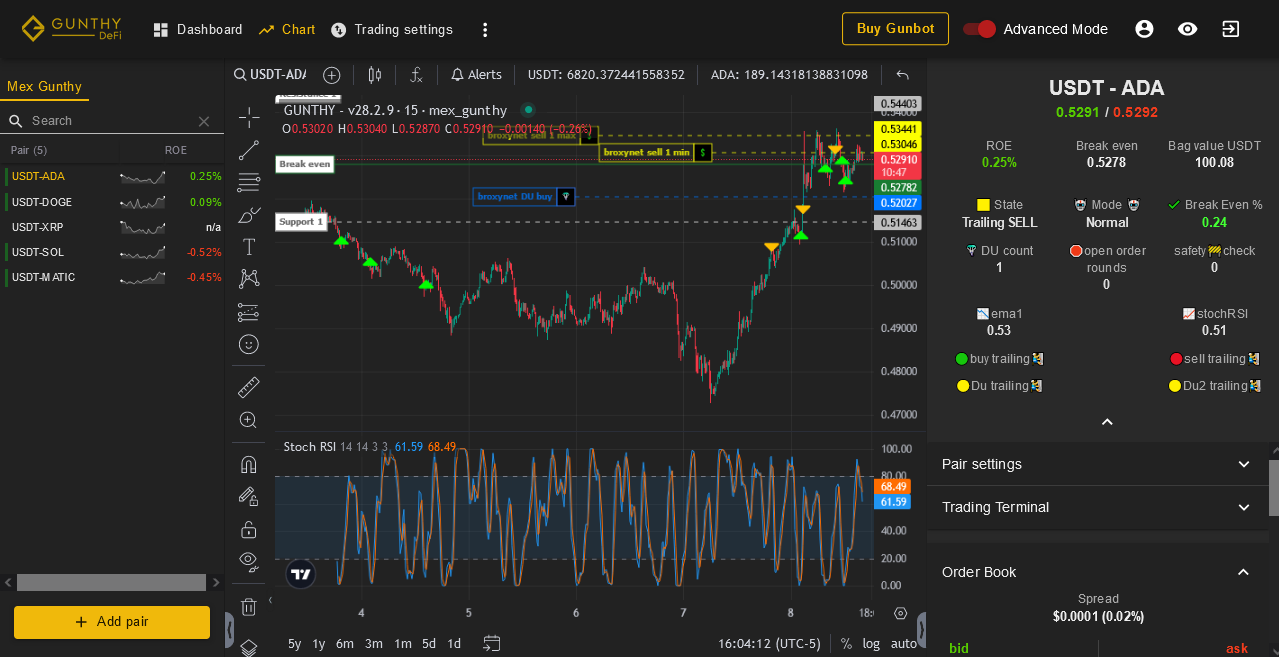Screen dimensions: 1279x657
Task: Open the Alerts bell button
Action: tap(476, 75)
